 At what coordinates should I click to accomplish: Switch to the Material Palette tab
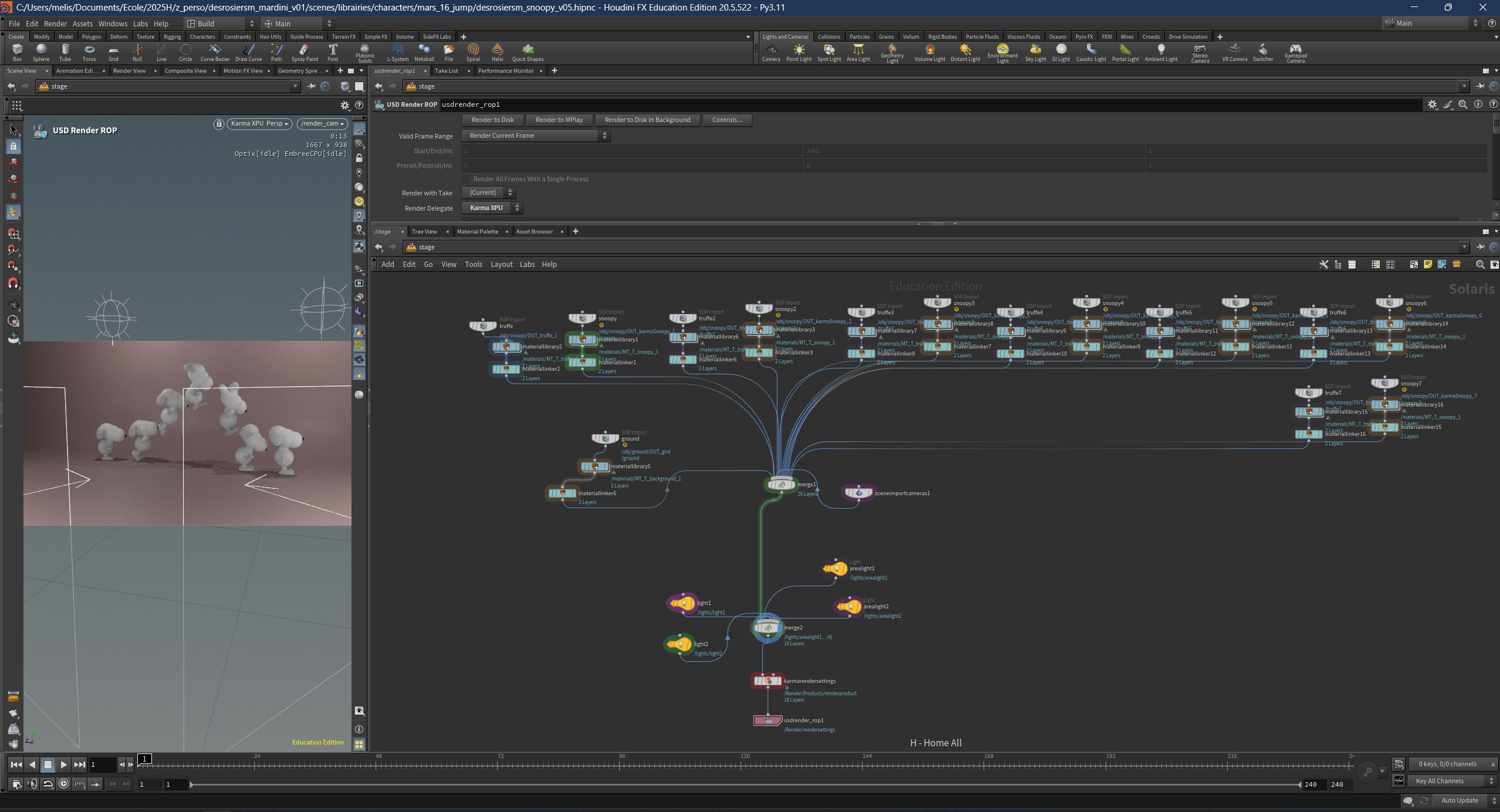(477, 232)
